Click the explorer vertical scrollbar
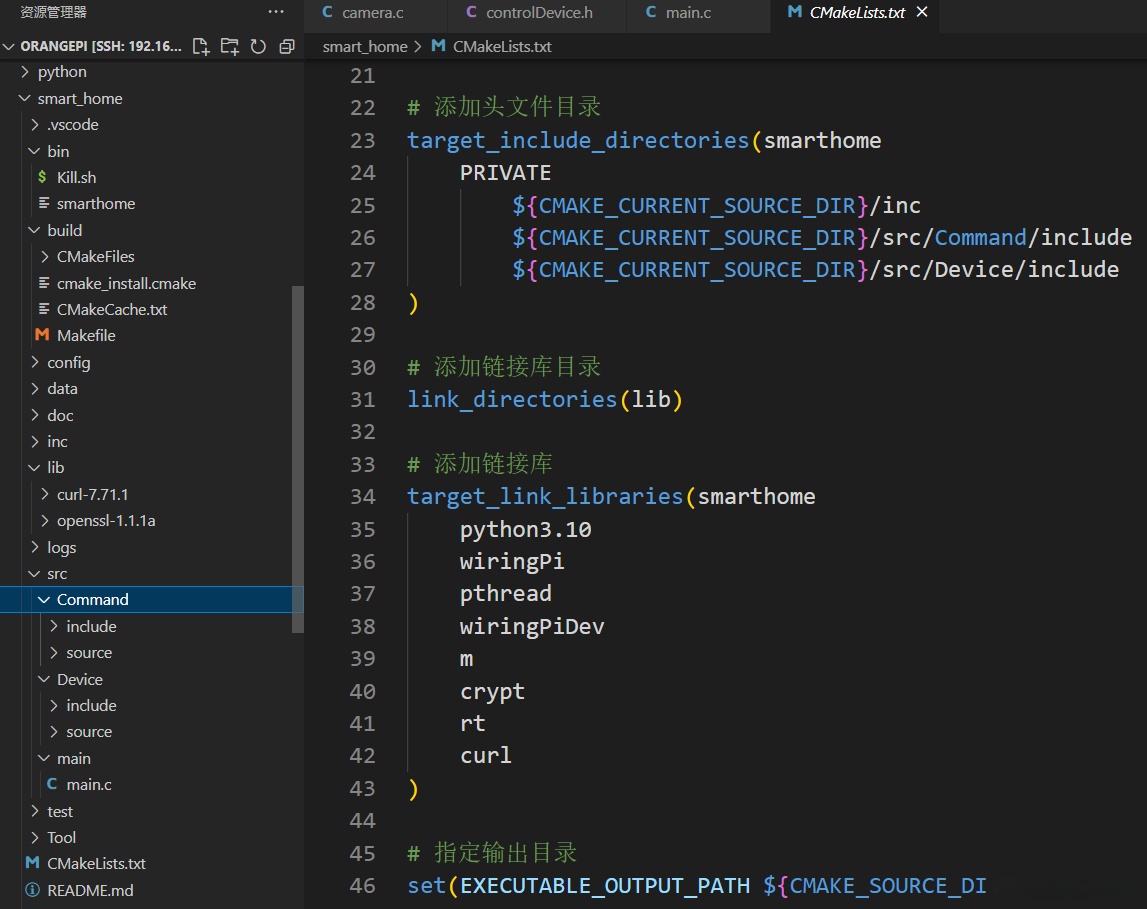1147x909 pixels. click(297, 458)
